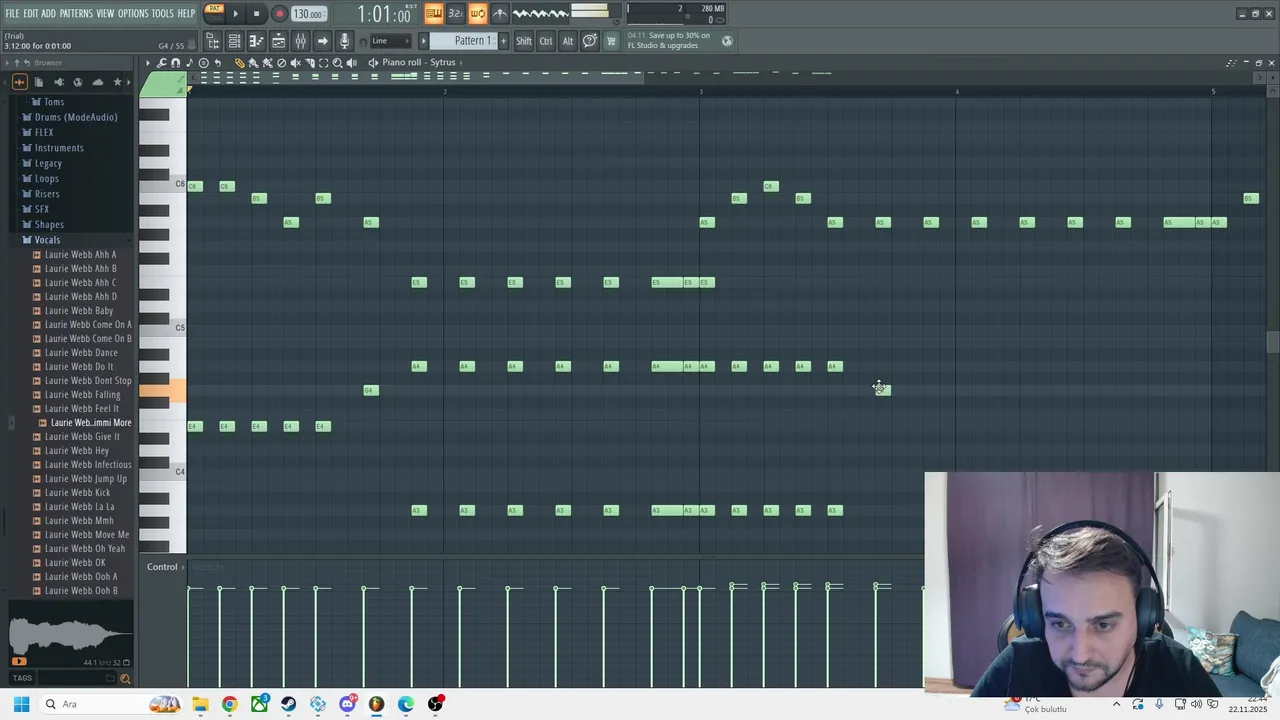Open the FILE menu

pos(12,14)
